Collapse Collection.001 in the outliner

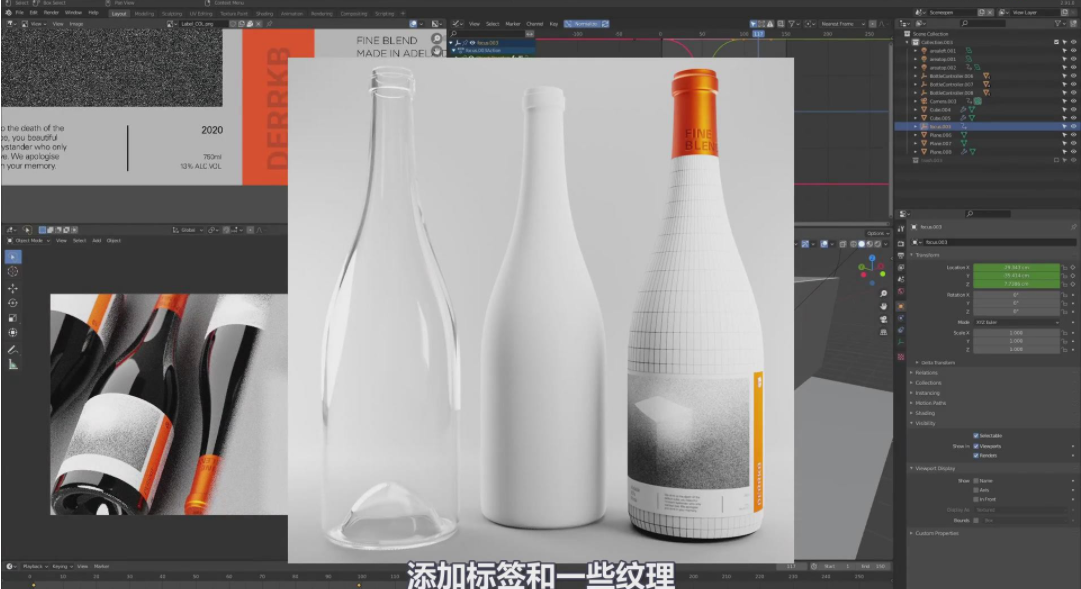coord(907,42)
